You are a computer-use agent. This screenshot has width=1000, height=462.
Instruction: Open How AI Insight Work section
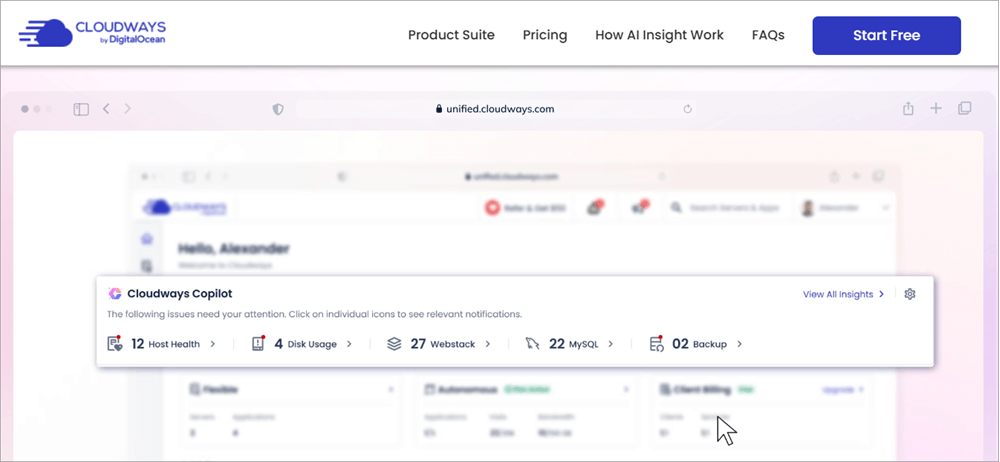click(659, 35)
